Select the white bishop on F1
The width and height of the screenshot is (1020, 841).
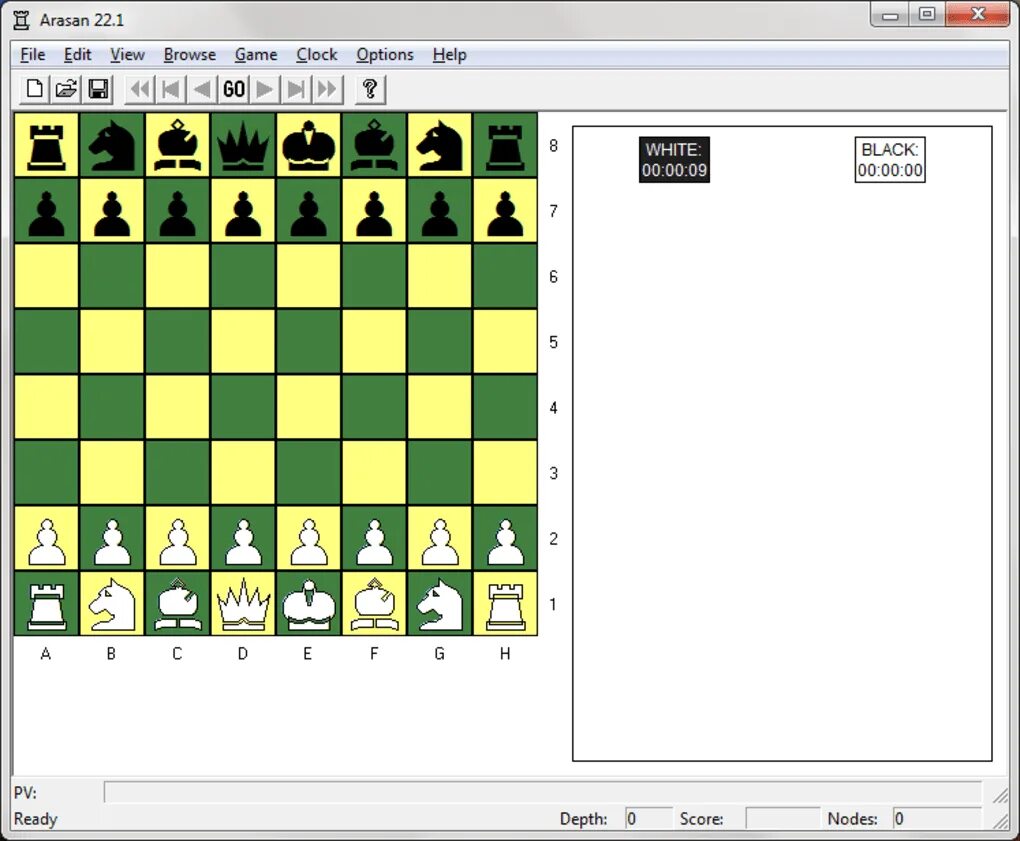374,604
